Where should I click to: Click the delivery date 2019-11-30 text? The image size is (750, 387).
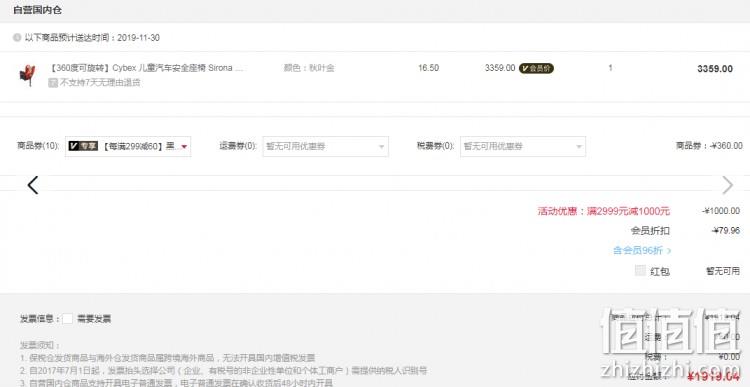pos(138,38)
